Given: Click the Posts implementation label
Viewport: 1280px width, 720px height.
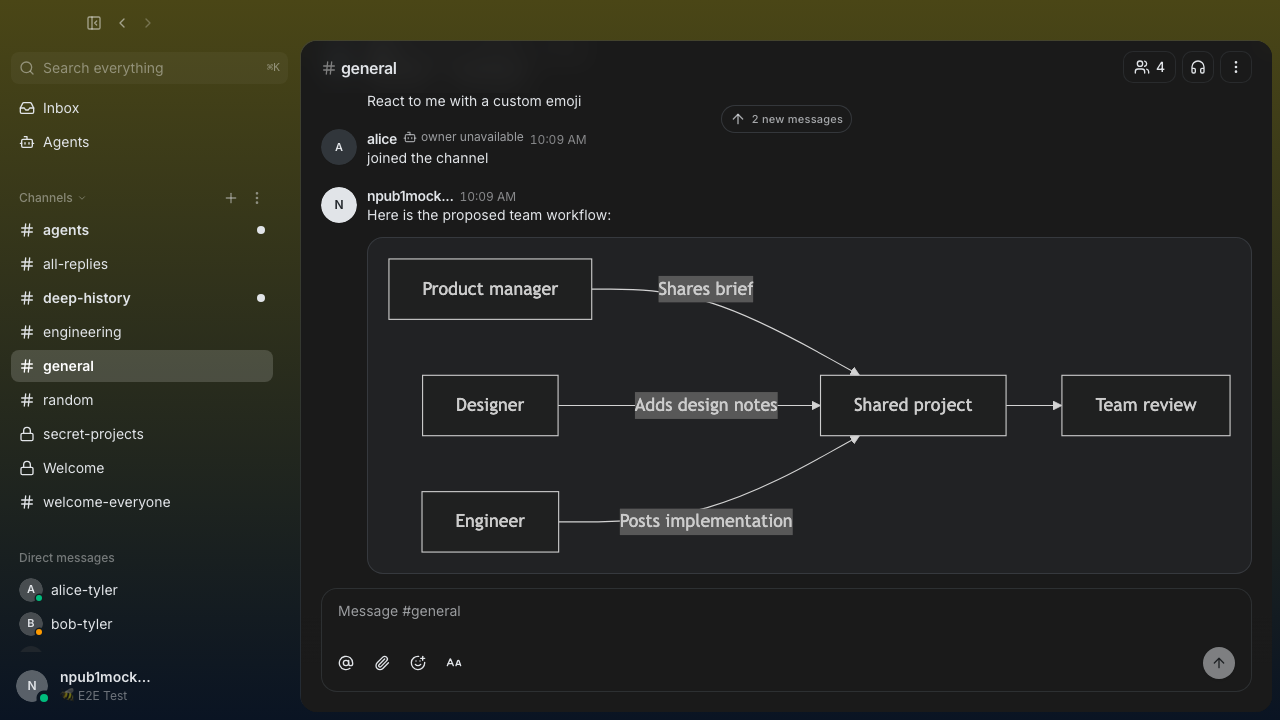Looking at the screenshot, I should pyautogui.click(x=706, y=521).
